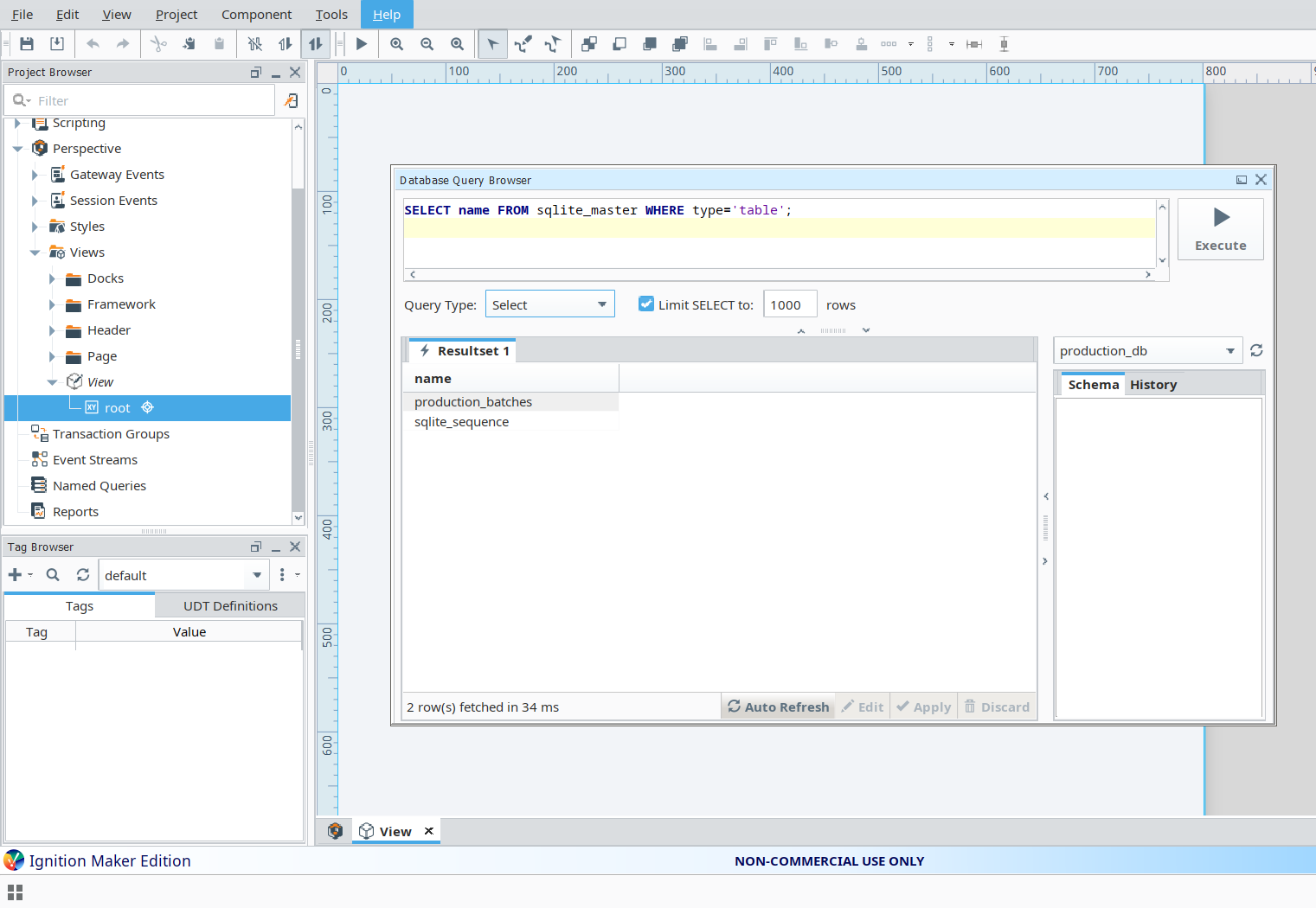Click the target icon next to root

(x=147, y=407)
